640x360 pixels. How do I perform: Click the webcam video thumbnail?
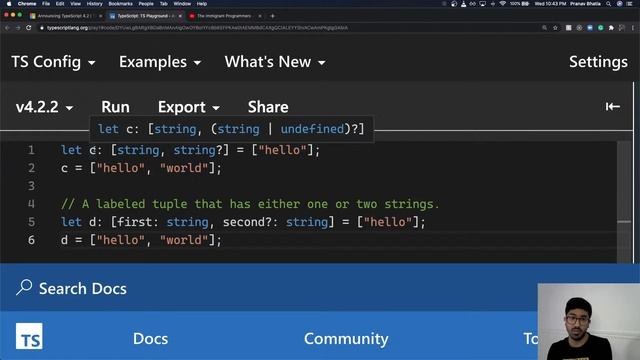pos(589,322)
